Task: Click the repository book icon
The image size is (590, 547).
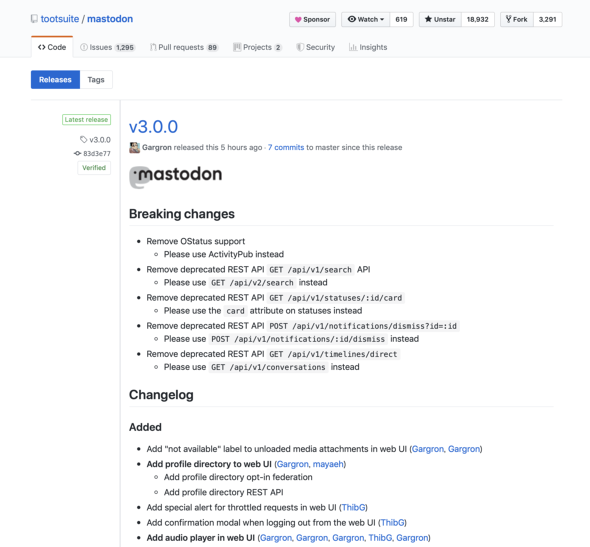Action: (34, 19)
